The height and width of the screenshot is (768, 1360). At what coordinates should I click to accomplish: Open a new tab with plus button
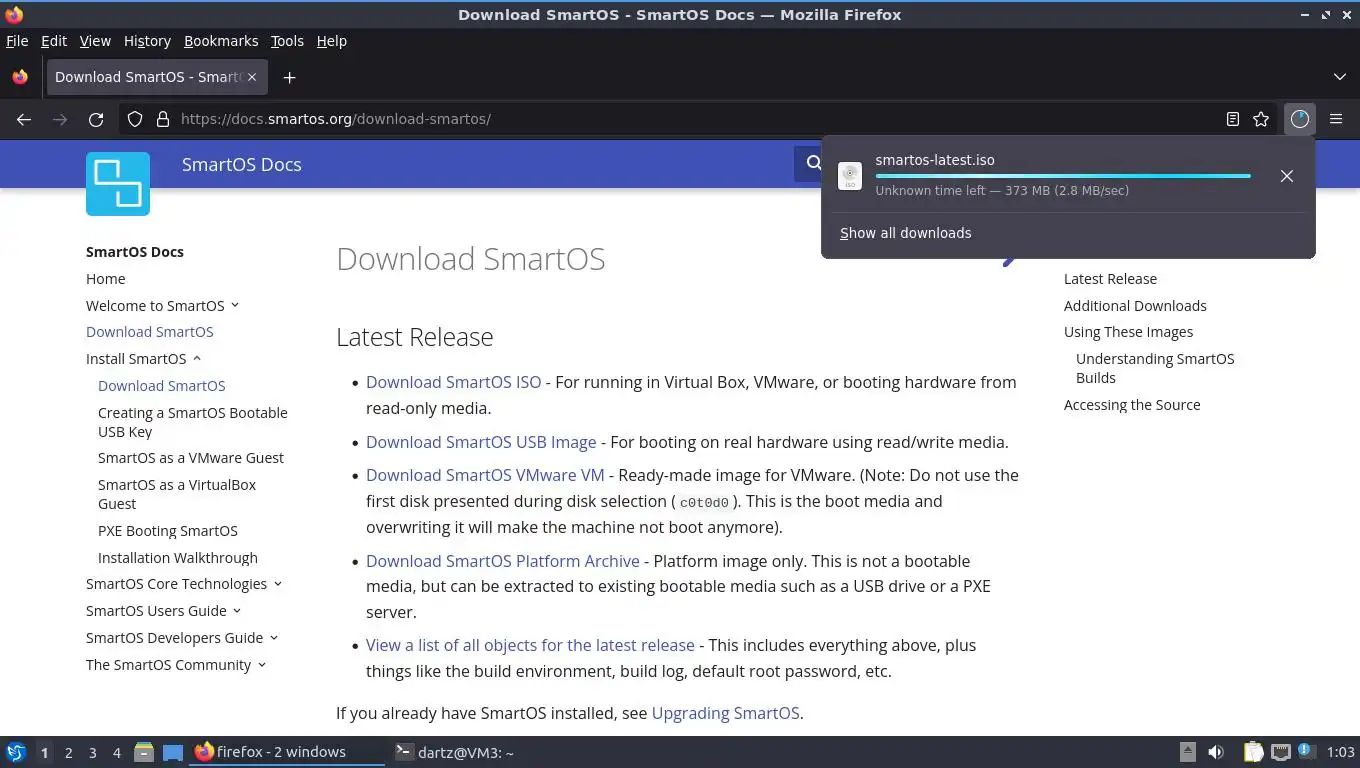(289, 77)
